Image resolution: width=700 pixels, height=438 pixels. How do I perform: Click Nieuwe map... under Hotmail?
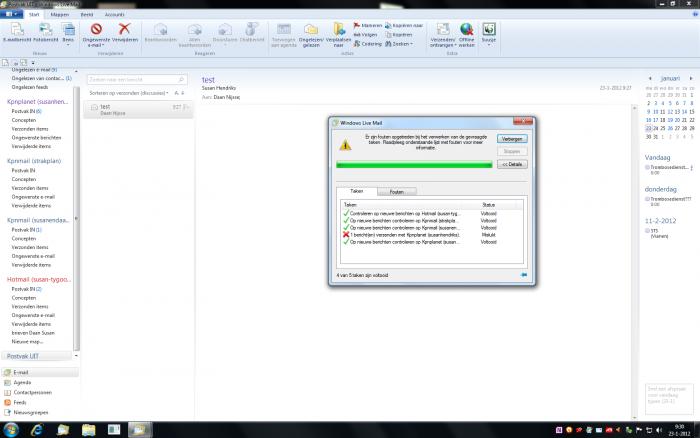coord(27,342)
